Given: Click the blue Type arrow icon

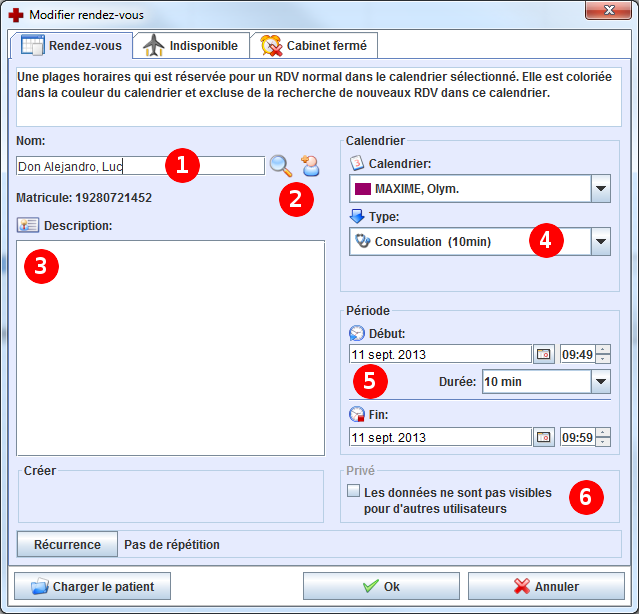Looking at the screenshot, I should tap(357, 216).
